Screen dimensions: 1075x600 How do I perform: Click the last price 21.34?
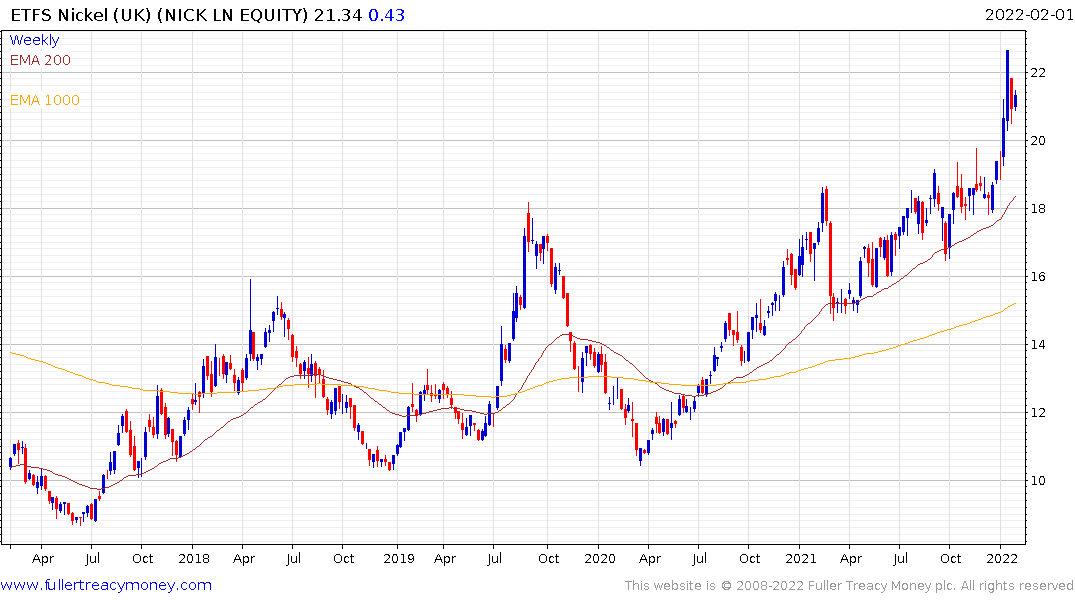click(x=338, y=15)
